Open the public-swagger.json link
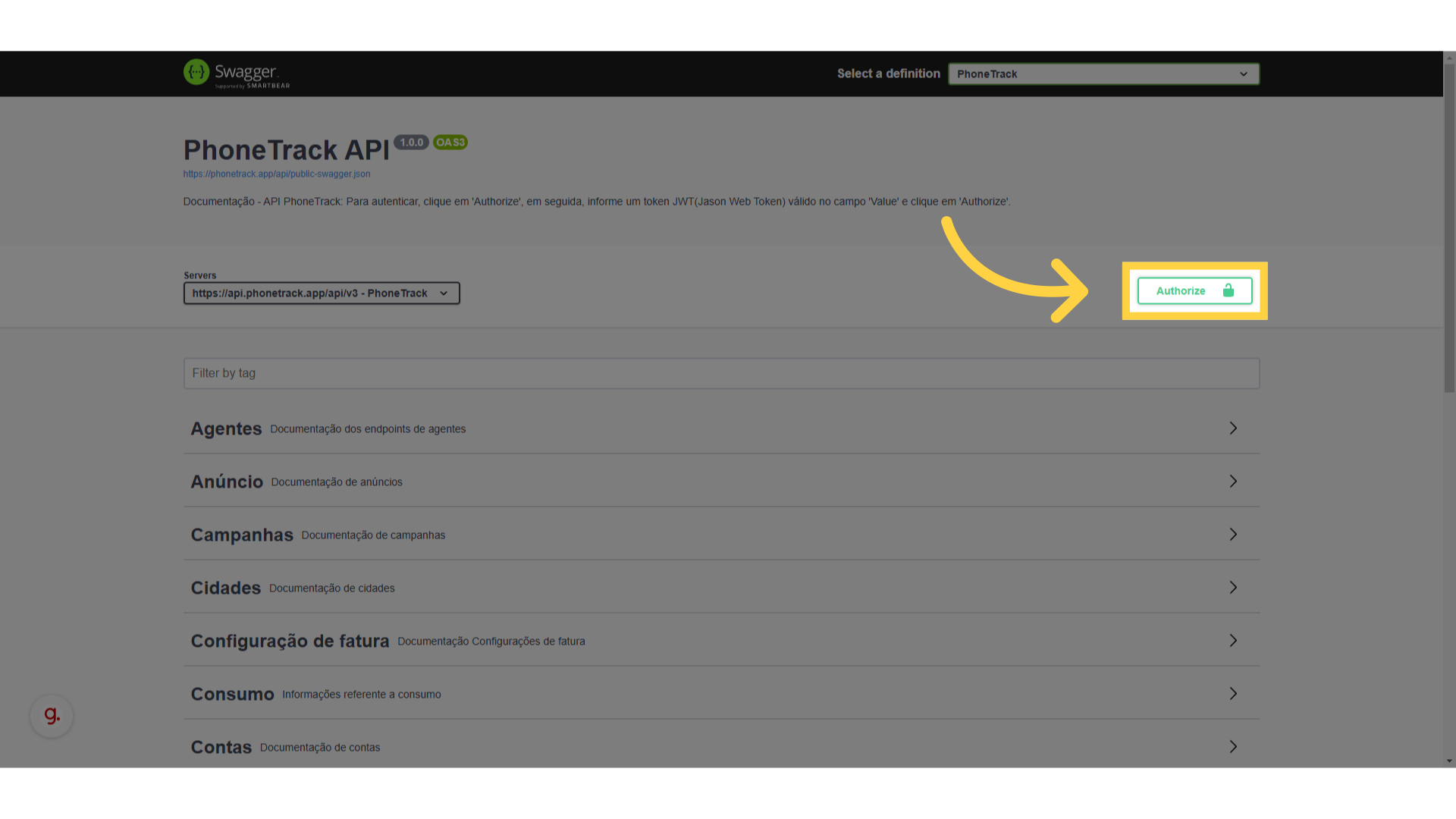The image size is (1456, 819). pyautogui.click(x=277, y=174)
